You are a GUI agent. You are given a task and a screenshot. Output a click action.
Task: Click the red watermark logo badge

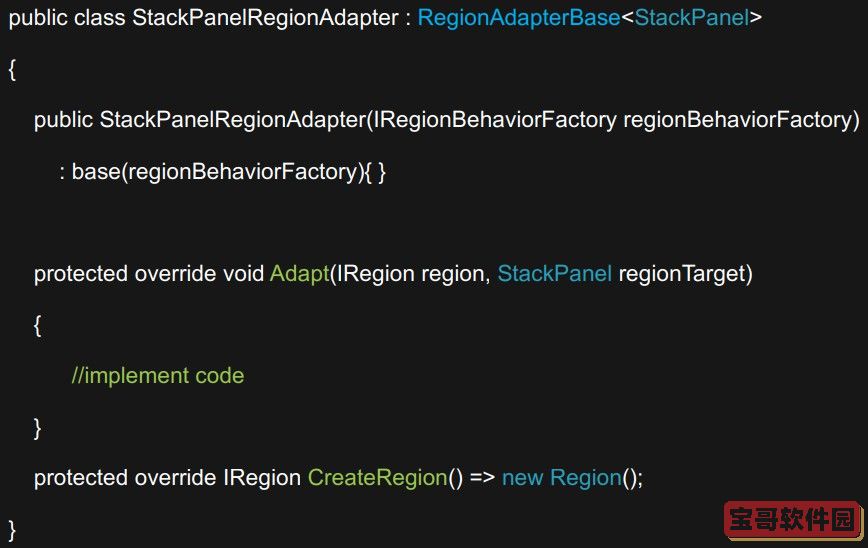[x=793, y=520]
